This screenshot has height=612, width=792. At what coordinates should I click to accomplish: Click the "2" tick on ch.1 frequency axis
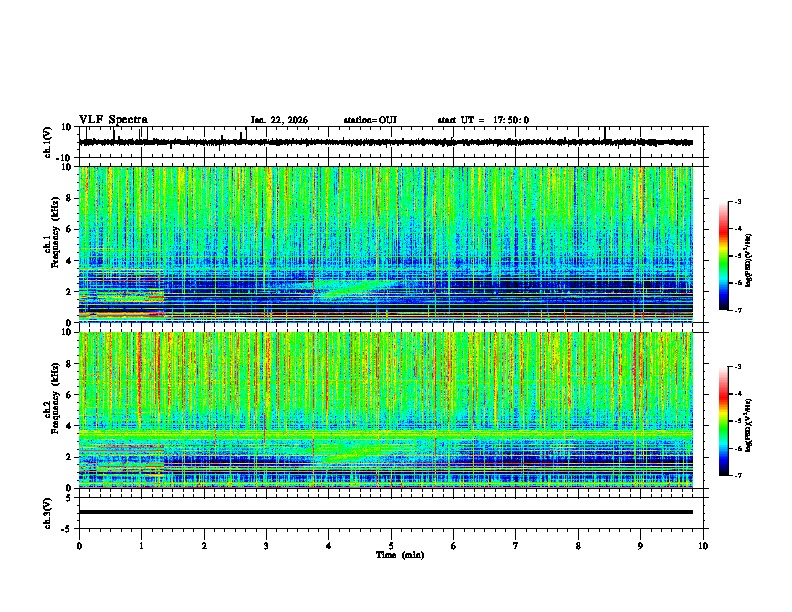click(69, 292)
